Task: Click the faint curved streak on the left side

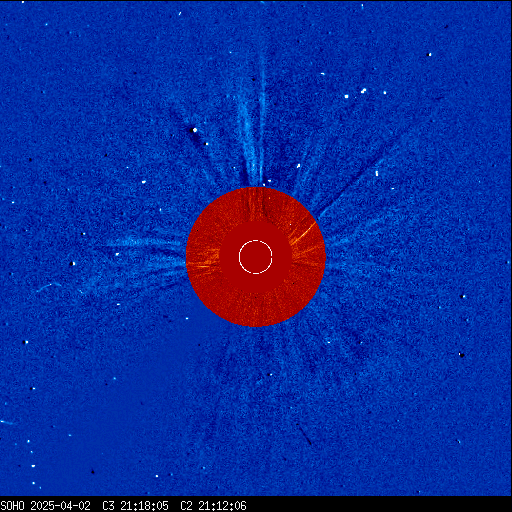Action: click(49, 287)
